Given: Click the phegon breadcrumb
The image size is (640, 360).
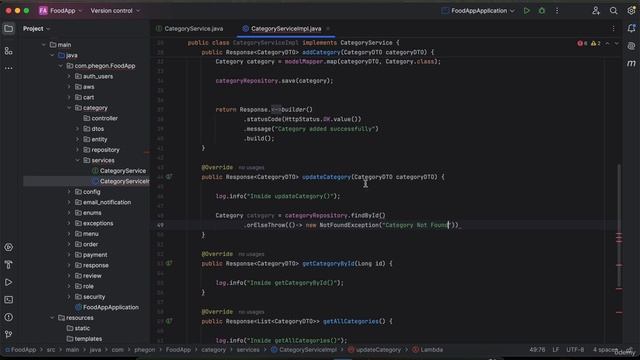Looking at the screenshot, I should click(x=144, y=350).
